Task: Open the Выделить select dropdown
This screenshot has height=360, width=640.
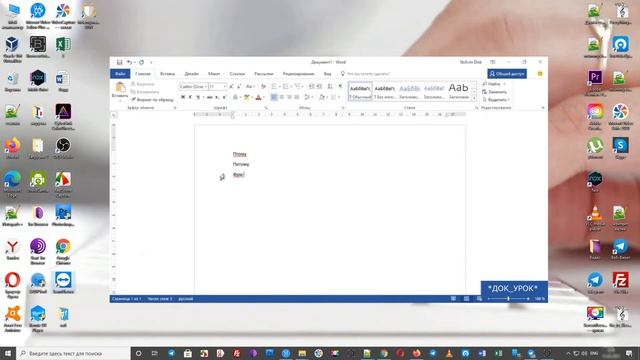Action: (x=496, y=100)
